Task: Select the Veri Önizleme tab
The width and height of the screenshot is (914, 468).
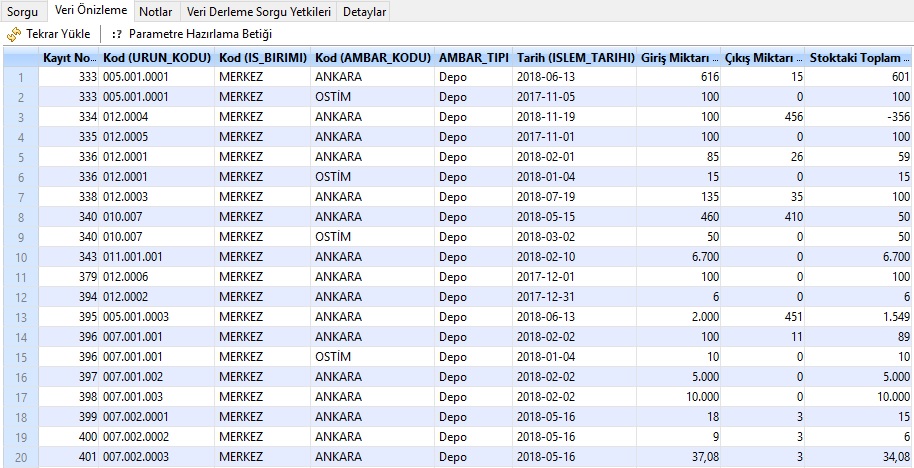Action: pyautogui.click(x=91, y=11)
